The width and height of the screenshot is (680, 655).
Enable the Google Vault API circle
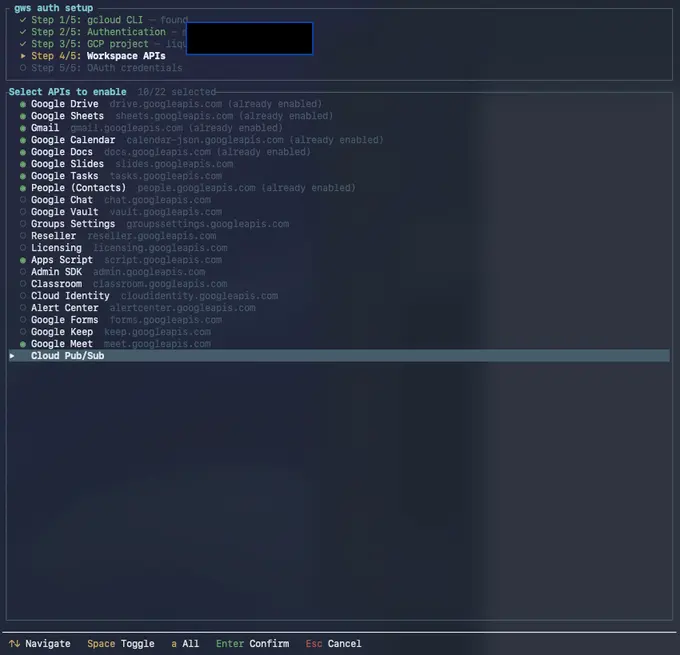tap(23, 212)
